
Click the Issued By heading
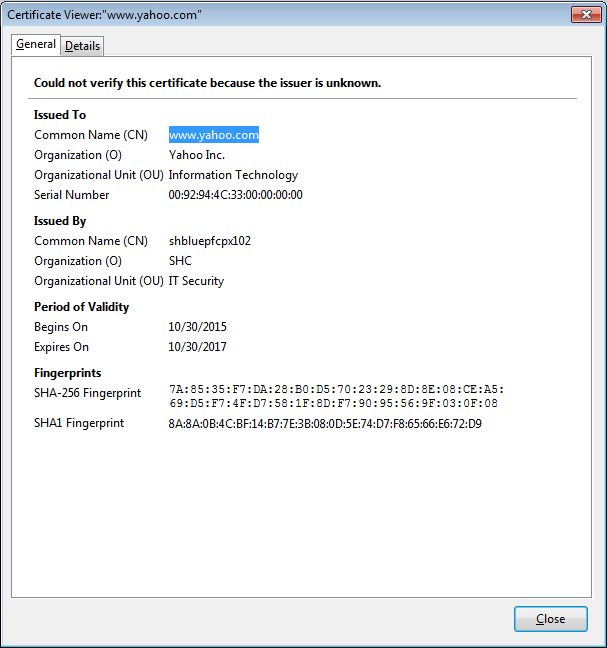pyautogui.click(x=60, y=221)
